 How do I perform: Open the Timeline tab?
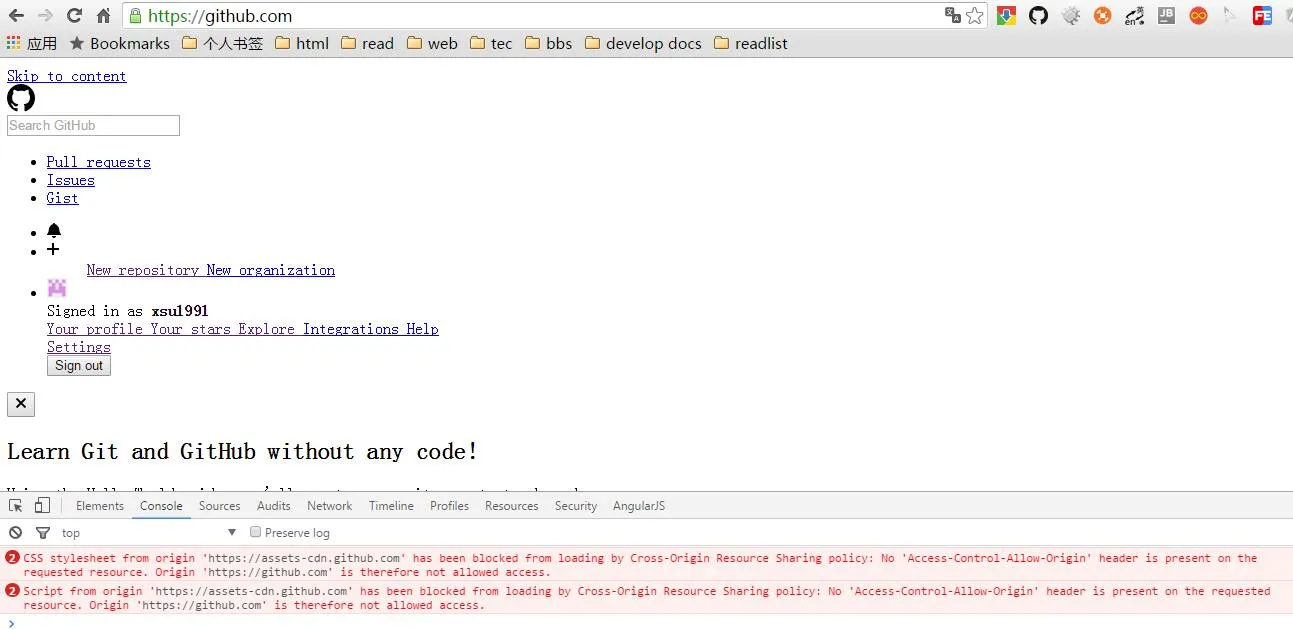pyautogui.click(x=391, y=506)
